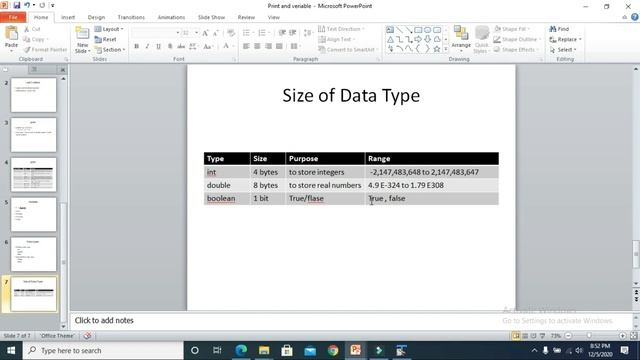
Task: Expand Text Direction options
Action: pos(341,29)
